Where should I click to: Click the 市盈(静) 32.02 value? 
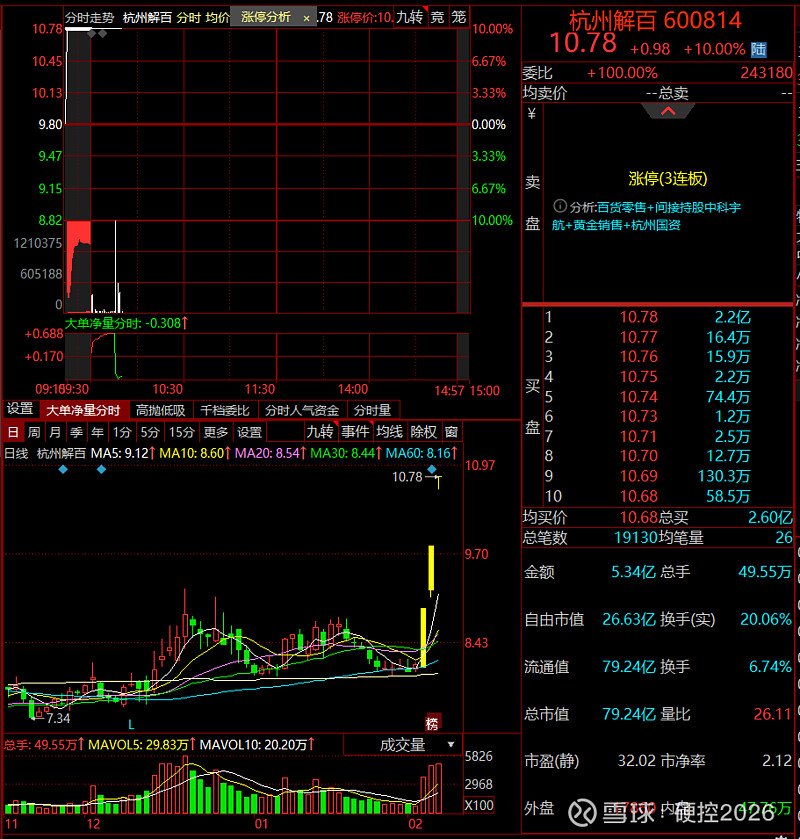click(637, 761)
